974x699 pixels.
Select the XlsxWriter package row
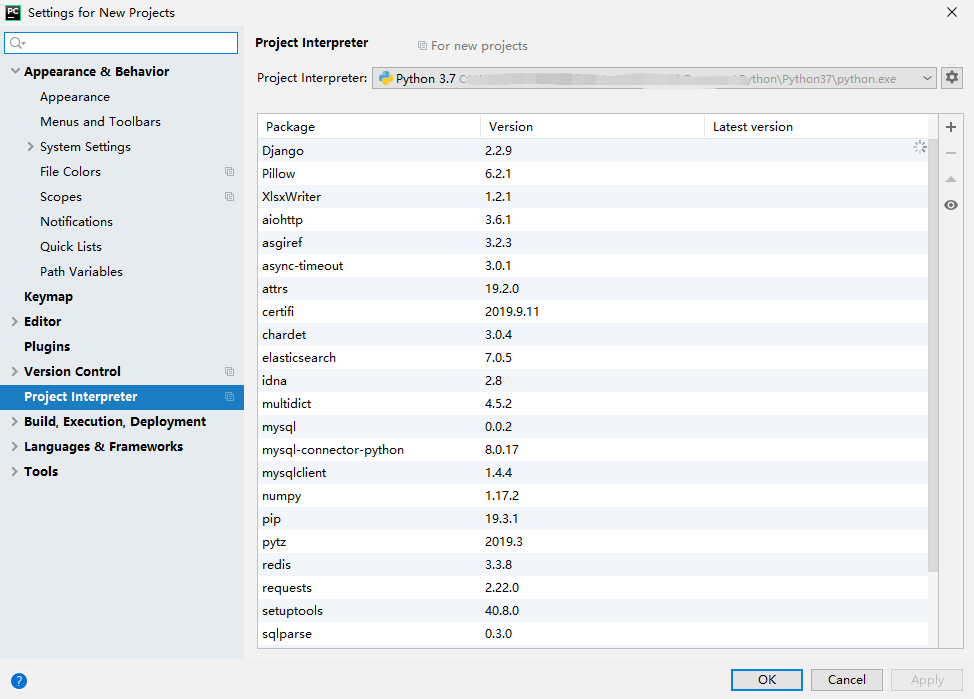(x=593, y=196)
